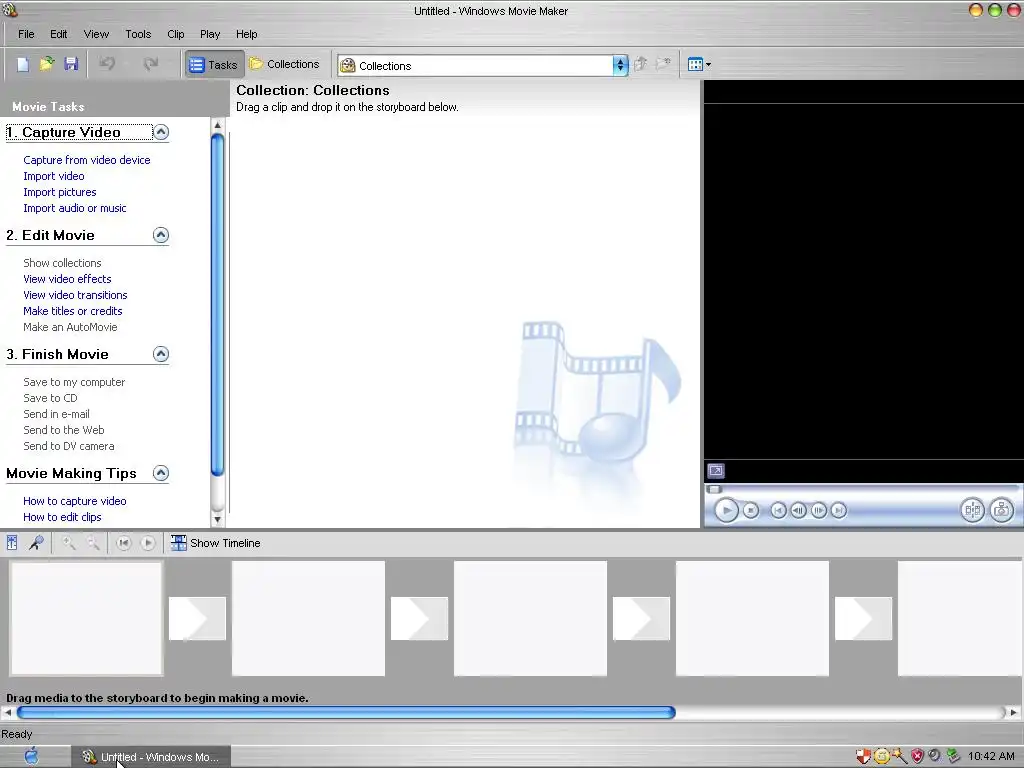Click the Back (rewind to start) monitor button
The image size is (1024, 768).
point(778,510)
